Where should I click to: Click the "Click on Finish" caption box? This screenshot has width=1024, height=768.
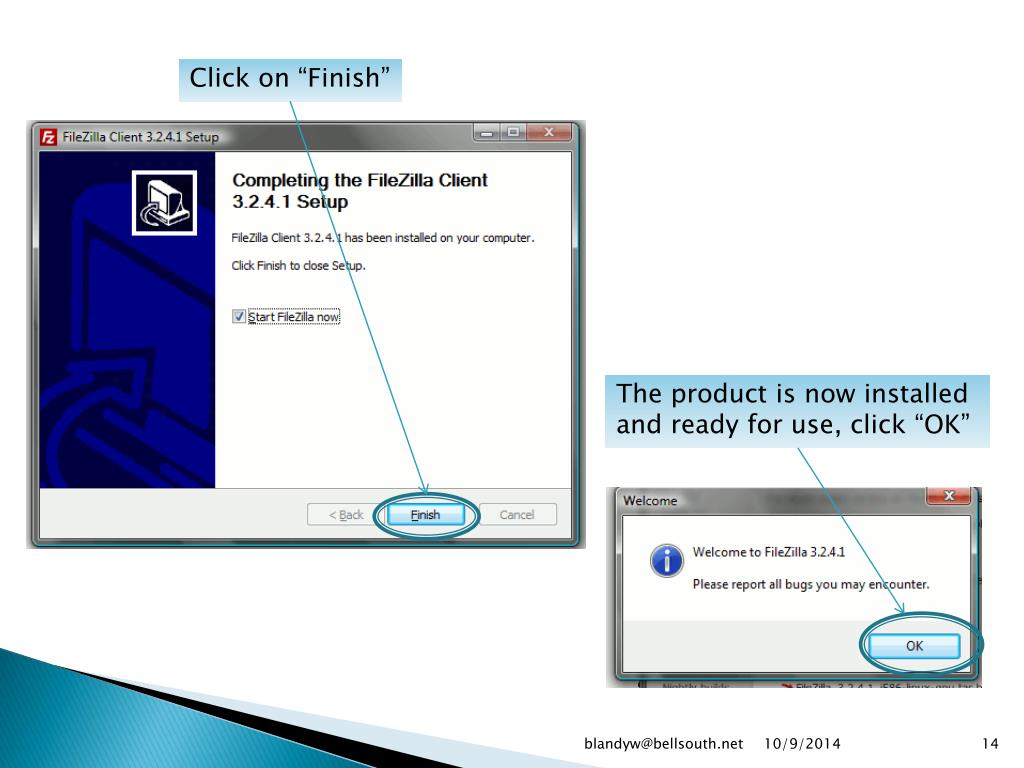pyautogui.click(x=290, y=80)
